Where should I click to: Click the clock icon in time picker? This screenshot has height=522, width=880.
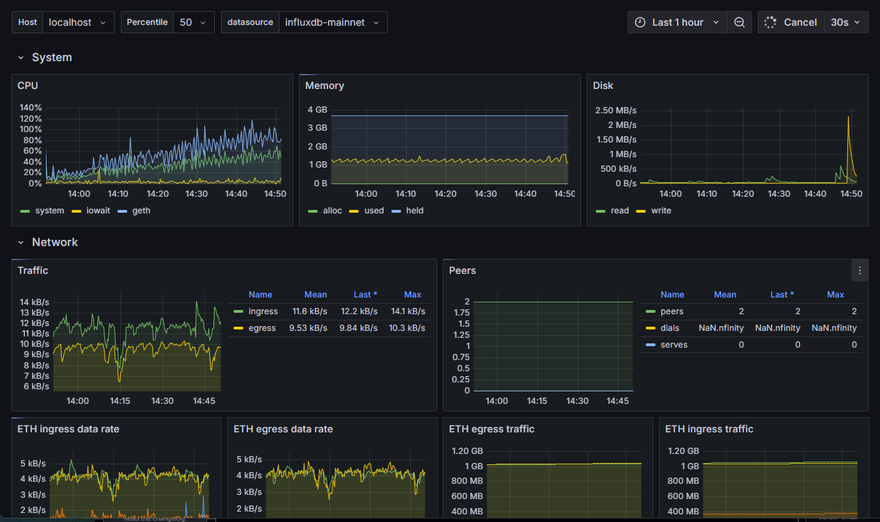pos(639,22)
